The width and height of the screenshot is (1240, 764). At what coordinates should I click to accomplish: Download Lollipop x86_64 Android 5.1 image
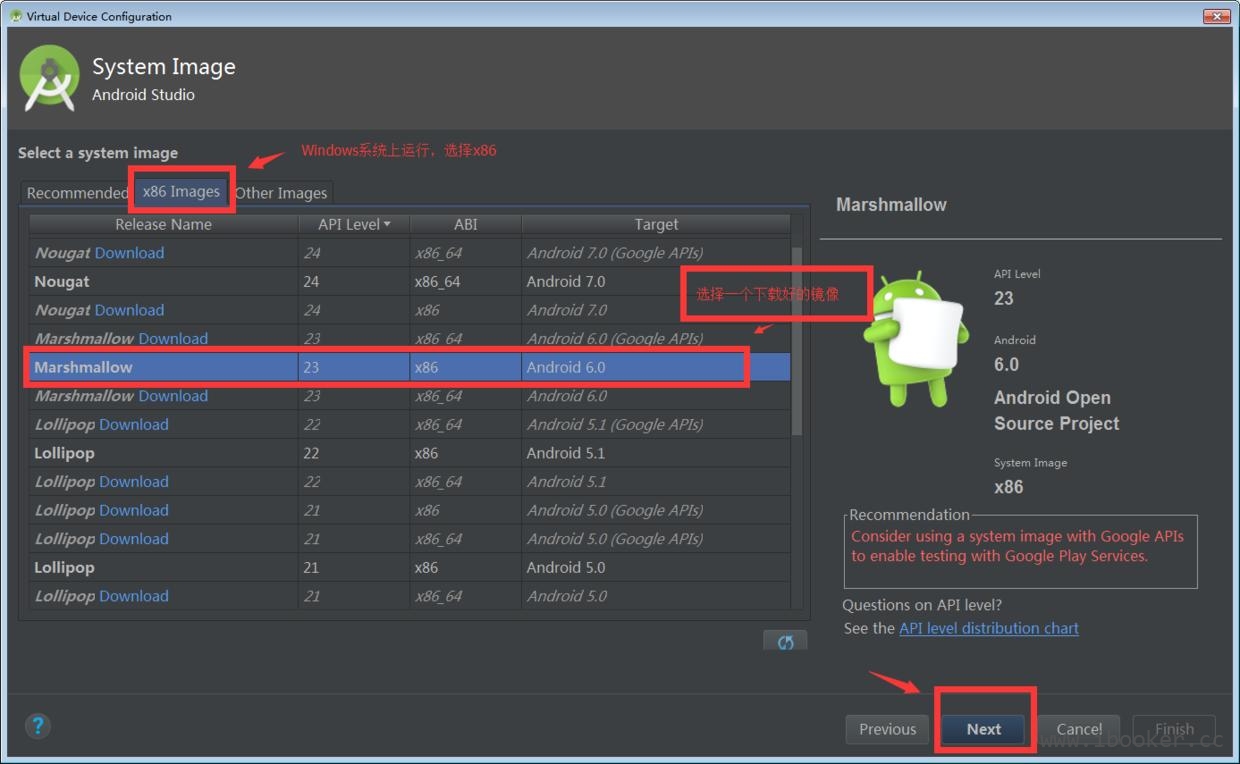pos(134,482)
